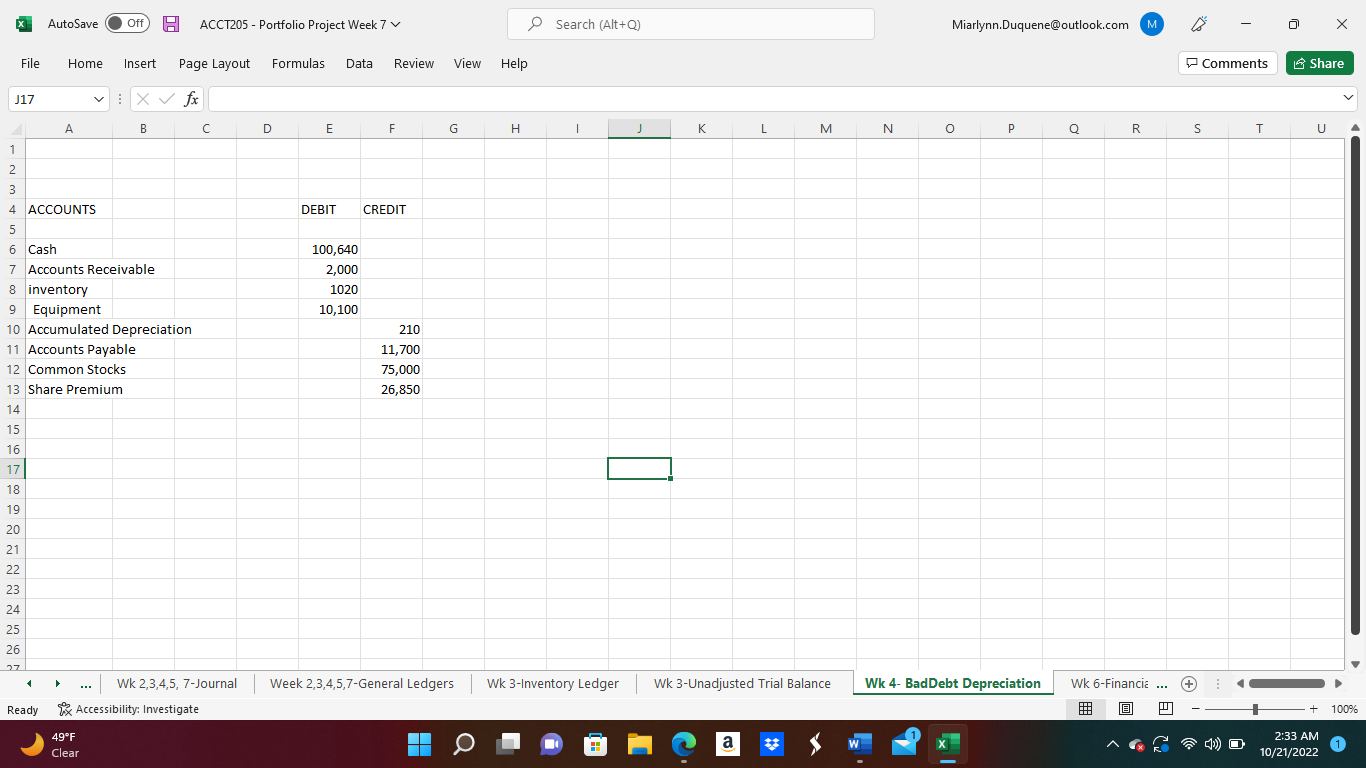Click next sheet navigation arrow
1366x768 pixels.
[x=57, y=684]
